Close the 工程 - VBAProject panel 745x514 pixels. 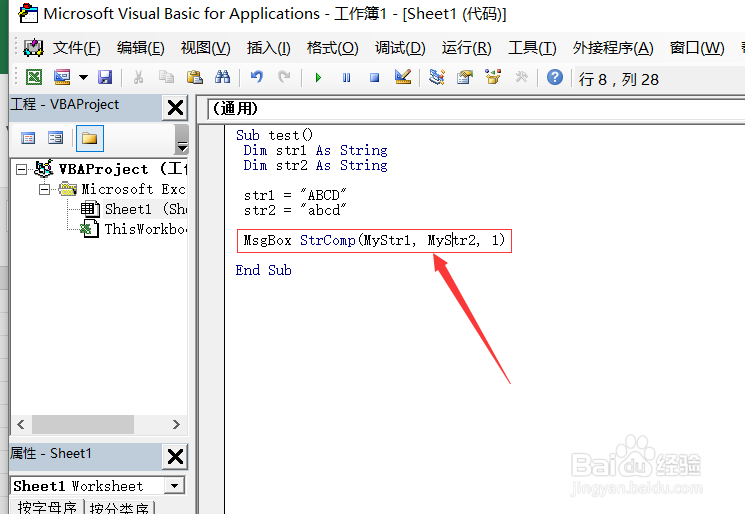point(175,108)
